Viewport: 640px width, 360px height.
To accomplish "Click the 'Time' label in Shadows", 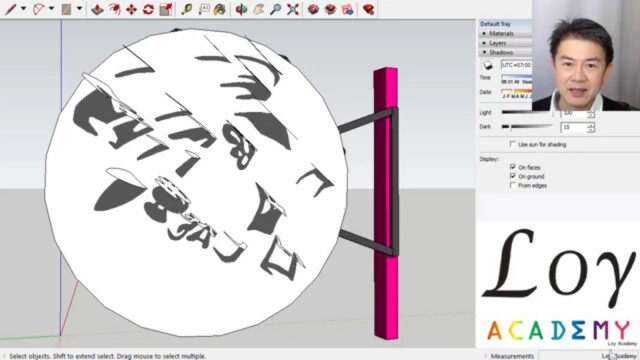I will click(x=485, y=77).
